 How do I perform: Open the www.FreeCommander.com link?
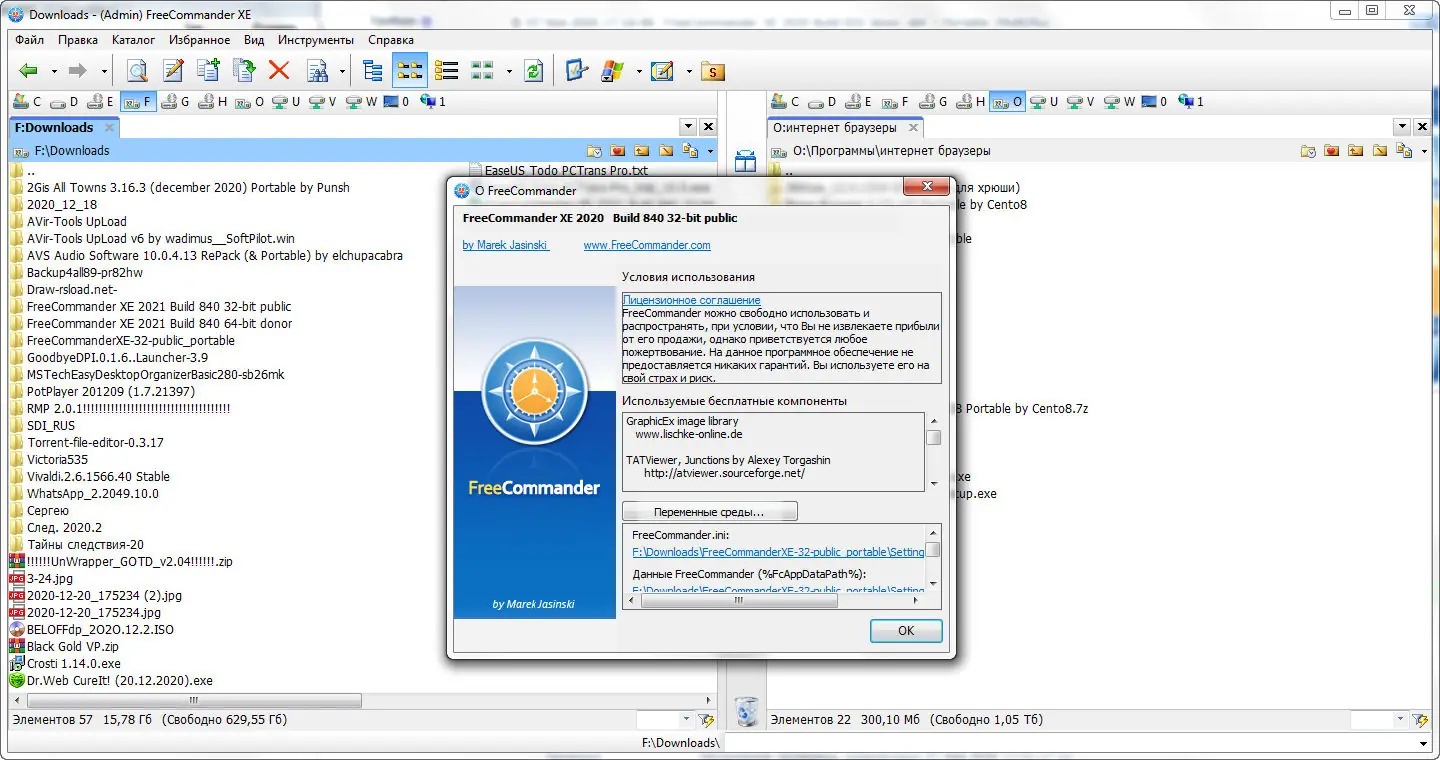coord(647,245)
